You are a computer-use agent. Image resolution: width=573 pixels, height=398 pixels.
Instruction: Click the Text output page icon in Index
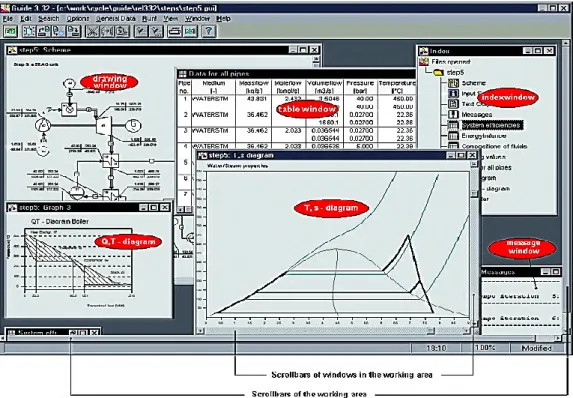454,104
